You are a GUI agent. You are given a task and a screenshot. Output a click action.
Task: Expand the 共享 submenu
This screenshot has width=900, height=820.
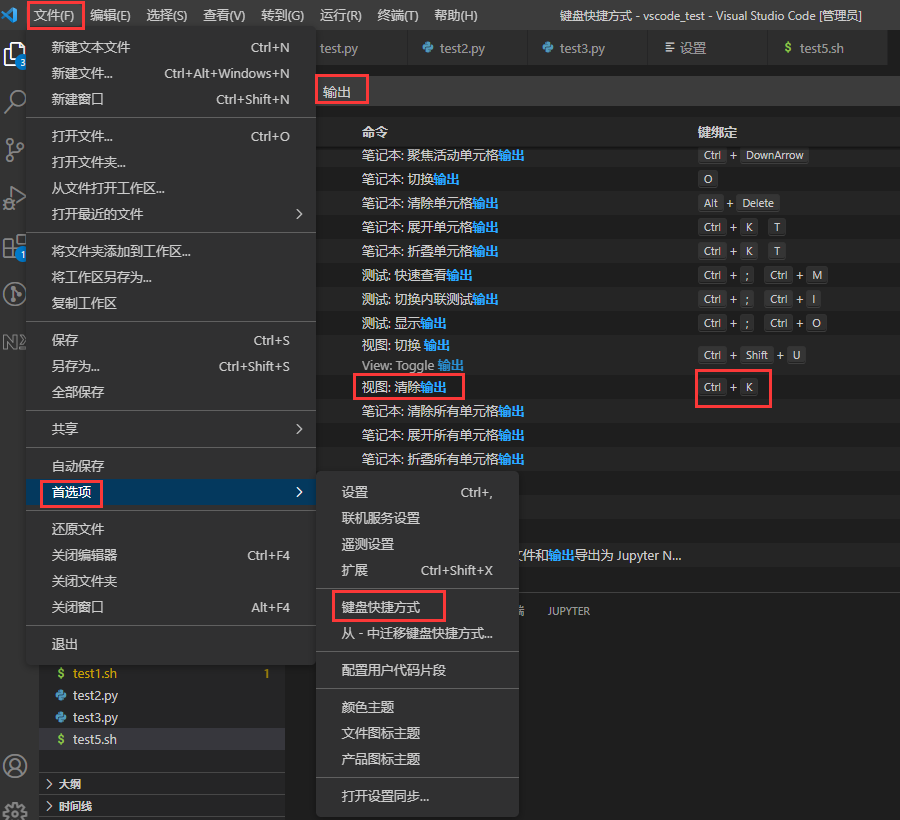pyautogui.click(x=170, y=429)
